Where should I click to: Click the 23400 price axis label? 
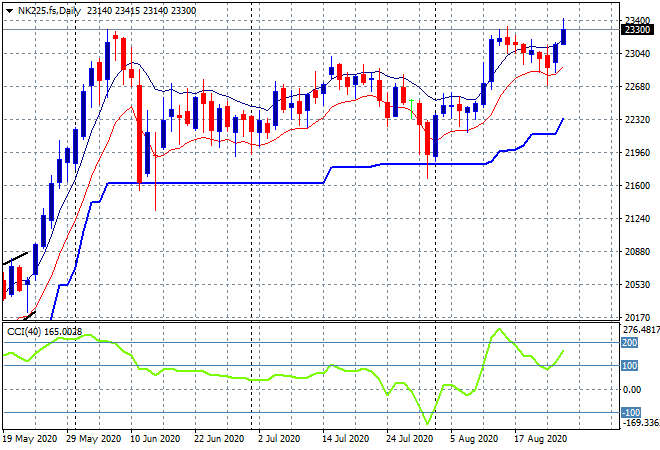[x=637, y=21]
